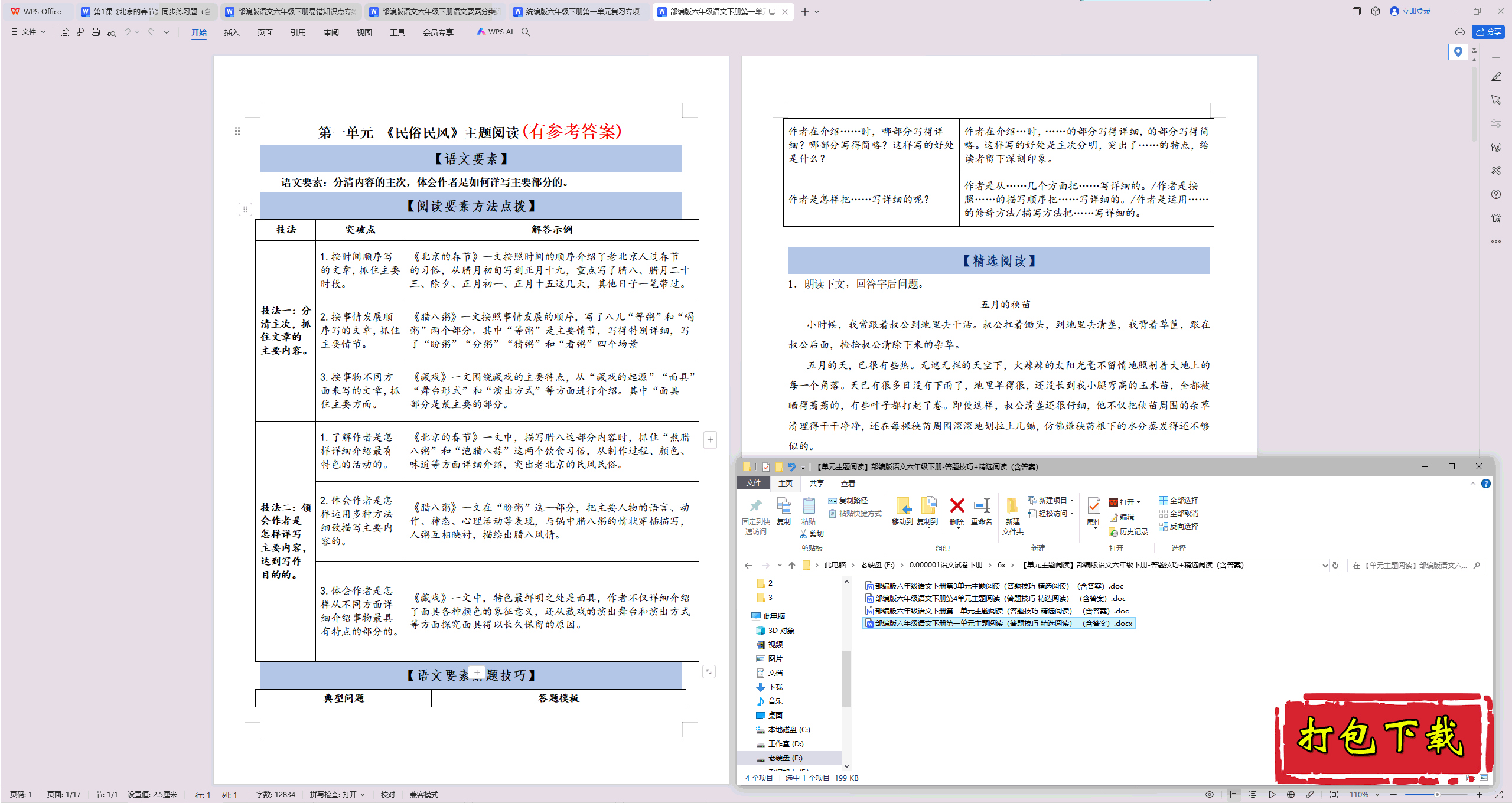Expand Explorer address bar history dropdown
1512x803 pixels.
click(1324, 565)
